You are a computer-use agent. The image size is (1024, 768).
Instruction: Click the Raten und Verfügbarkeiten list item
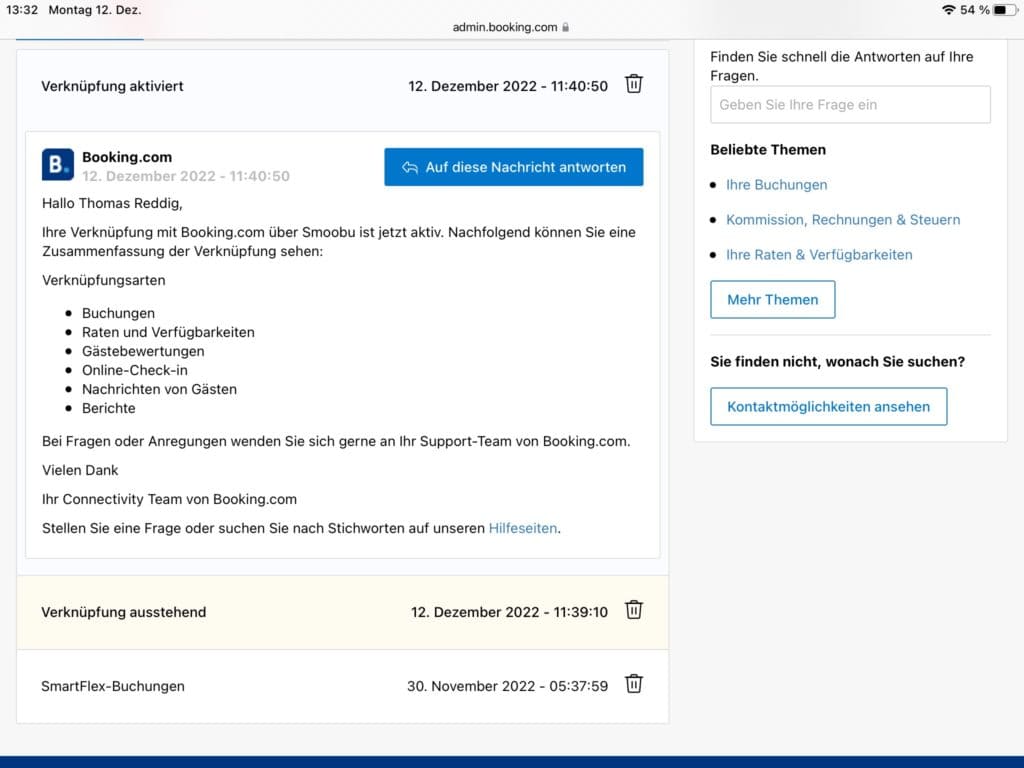coord(168,332)
